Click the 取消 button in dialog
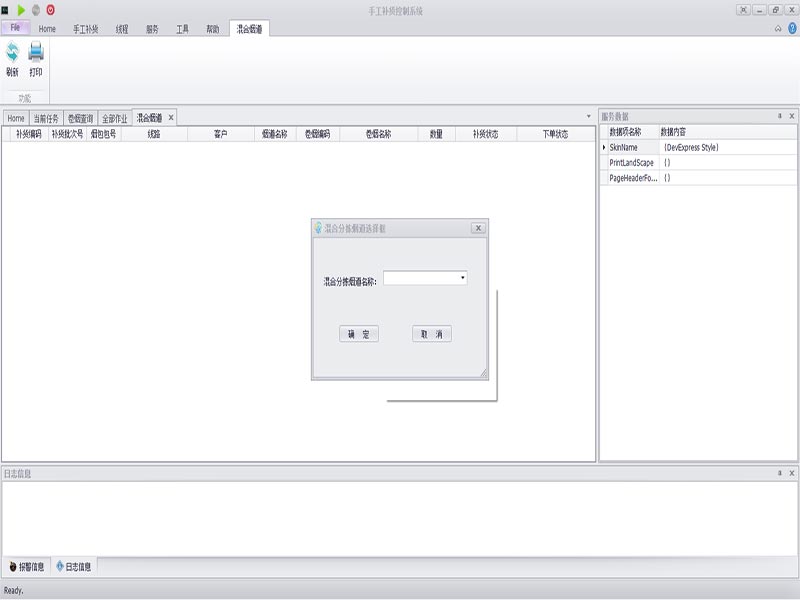Image resolution: width=800 pixels, height=600 pixels. [x=432, y=334]
